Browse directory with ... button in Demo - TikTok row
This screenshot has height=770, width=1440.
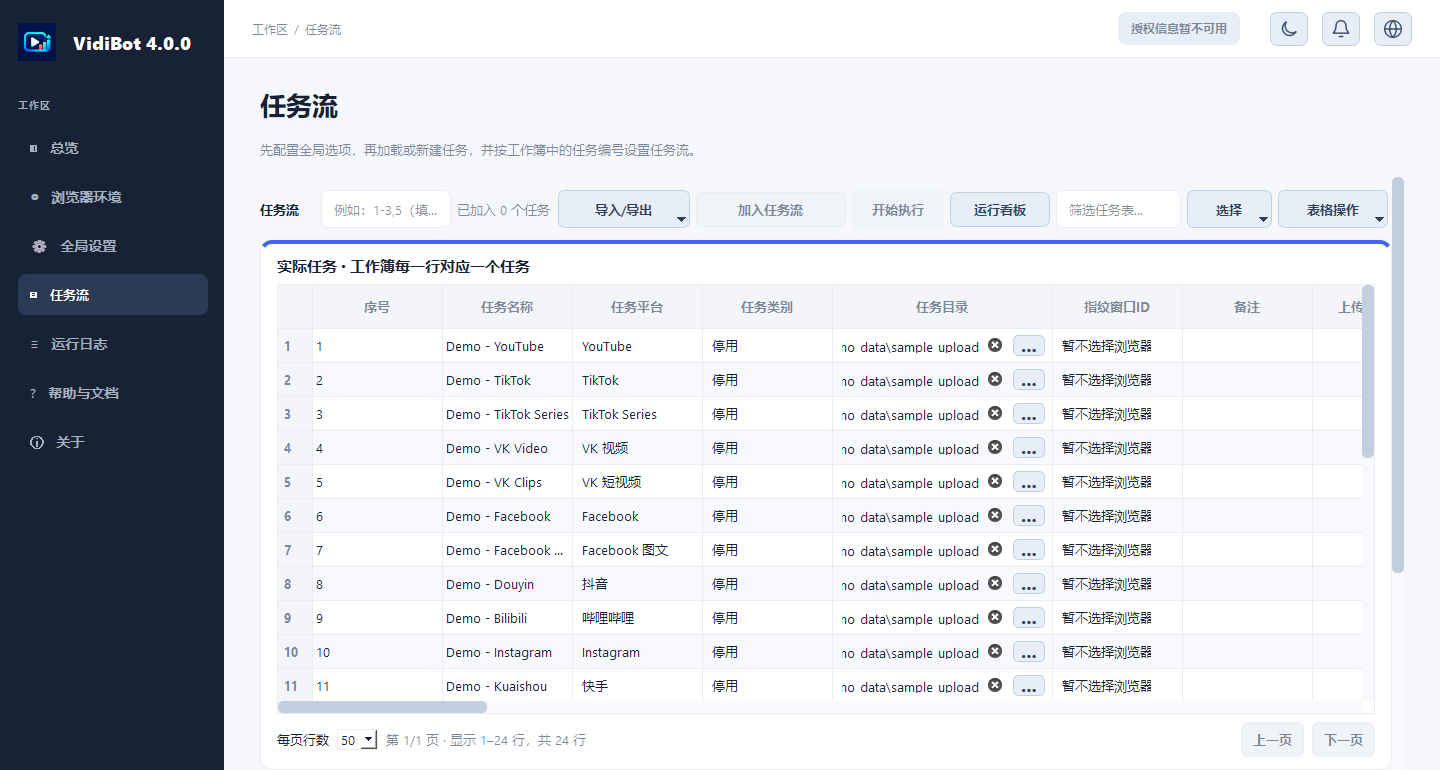coord(1029,380)
